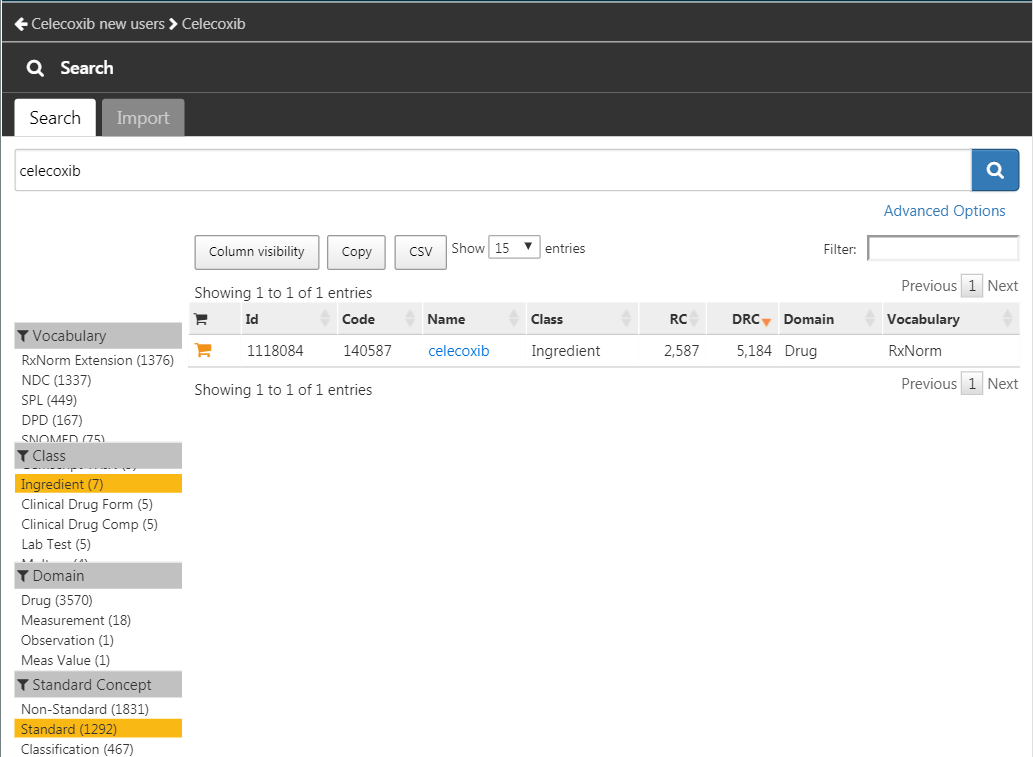
Task: Click the Id cell 1118084
Action: pyautogui.click(x=275, y=351)
